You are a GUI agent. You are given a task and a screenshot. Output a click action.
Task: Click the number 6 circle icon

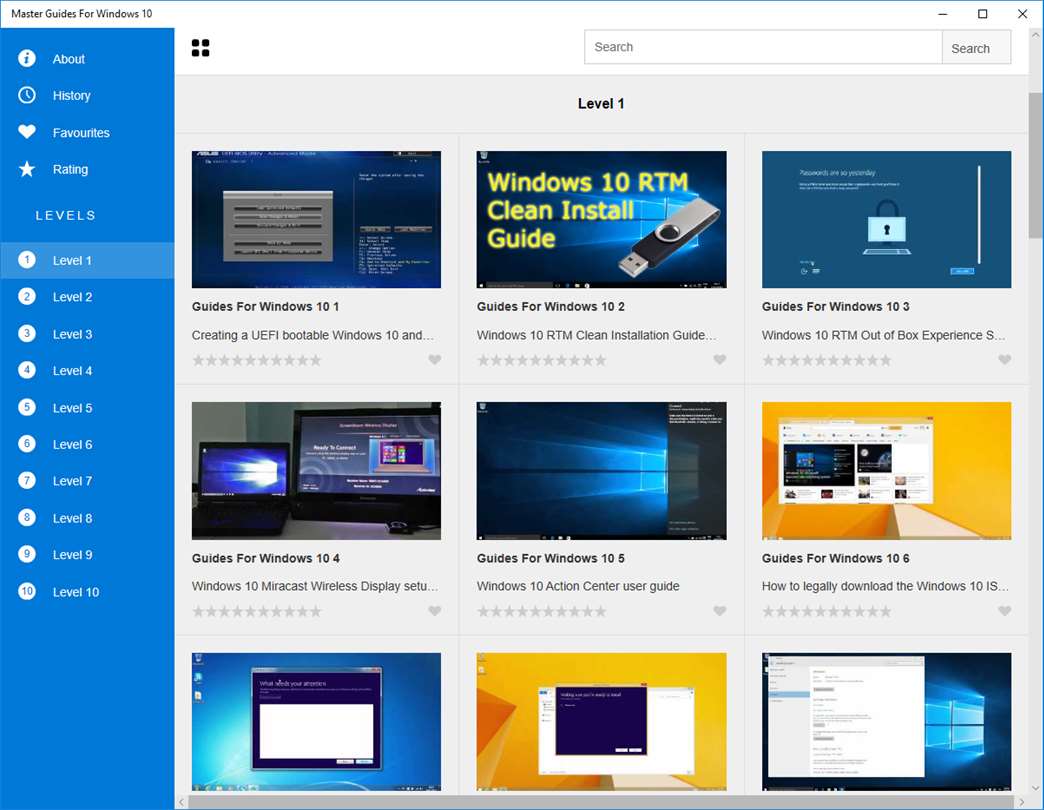[x=27, y=444]
